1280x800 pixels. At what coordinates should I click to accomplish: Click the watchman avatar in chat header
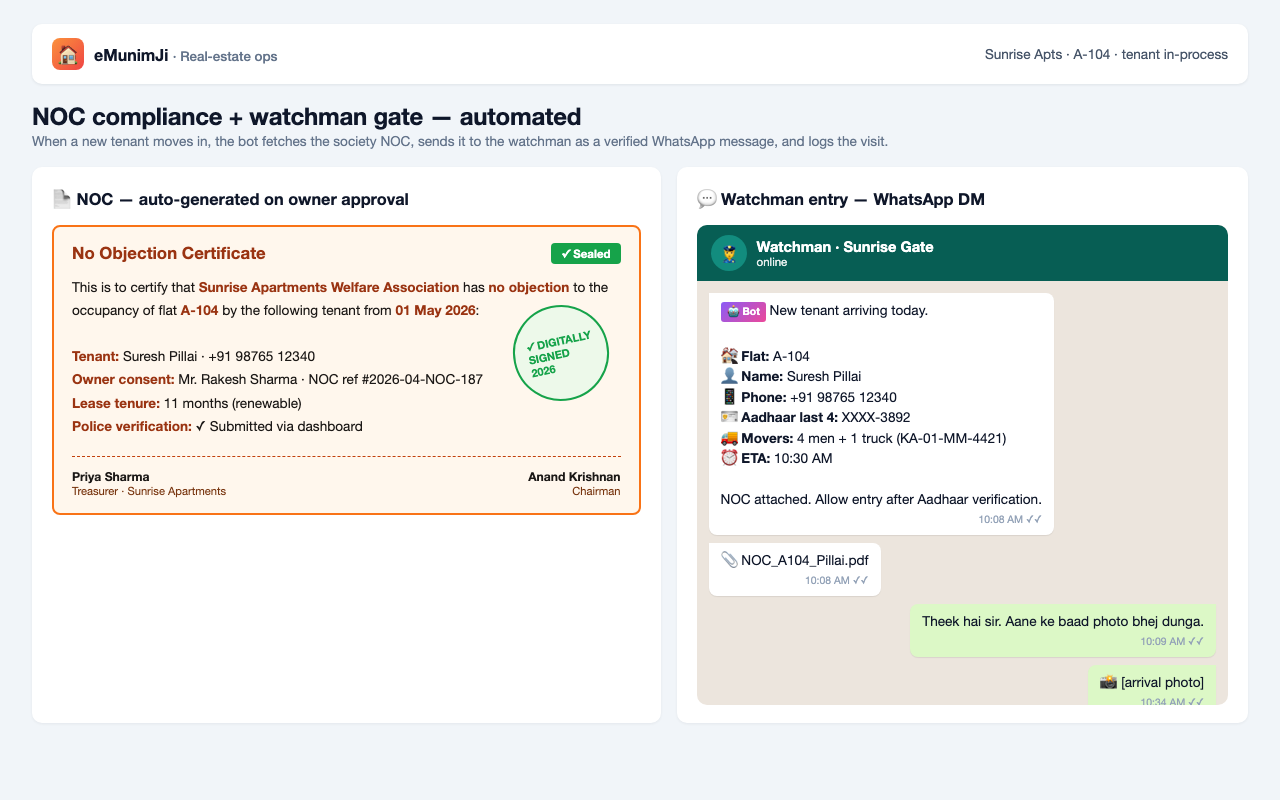point(729,253)
